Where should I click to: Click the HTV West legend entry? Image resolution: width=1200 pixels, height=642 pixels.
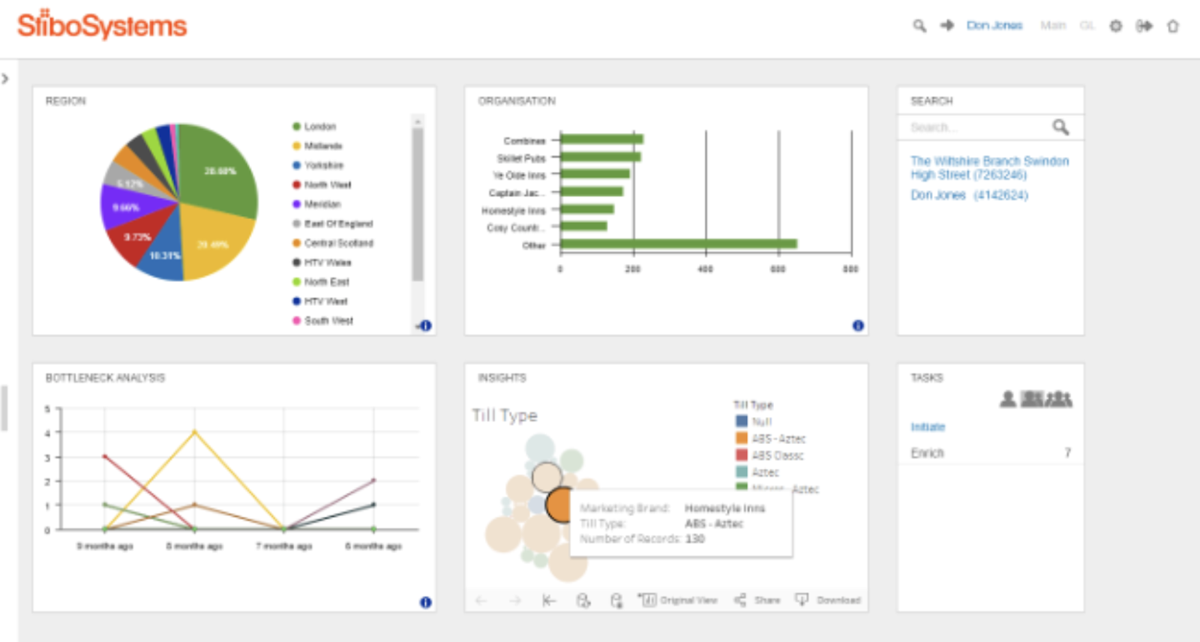point(321,301)
